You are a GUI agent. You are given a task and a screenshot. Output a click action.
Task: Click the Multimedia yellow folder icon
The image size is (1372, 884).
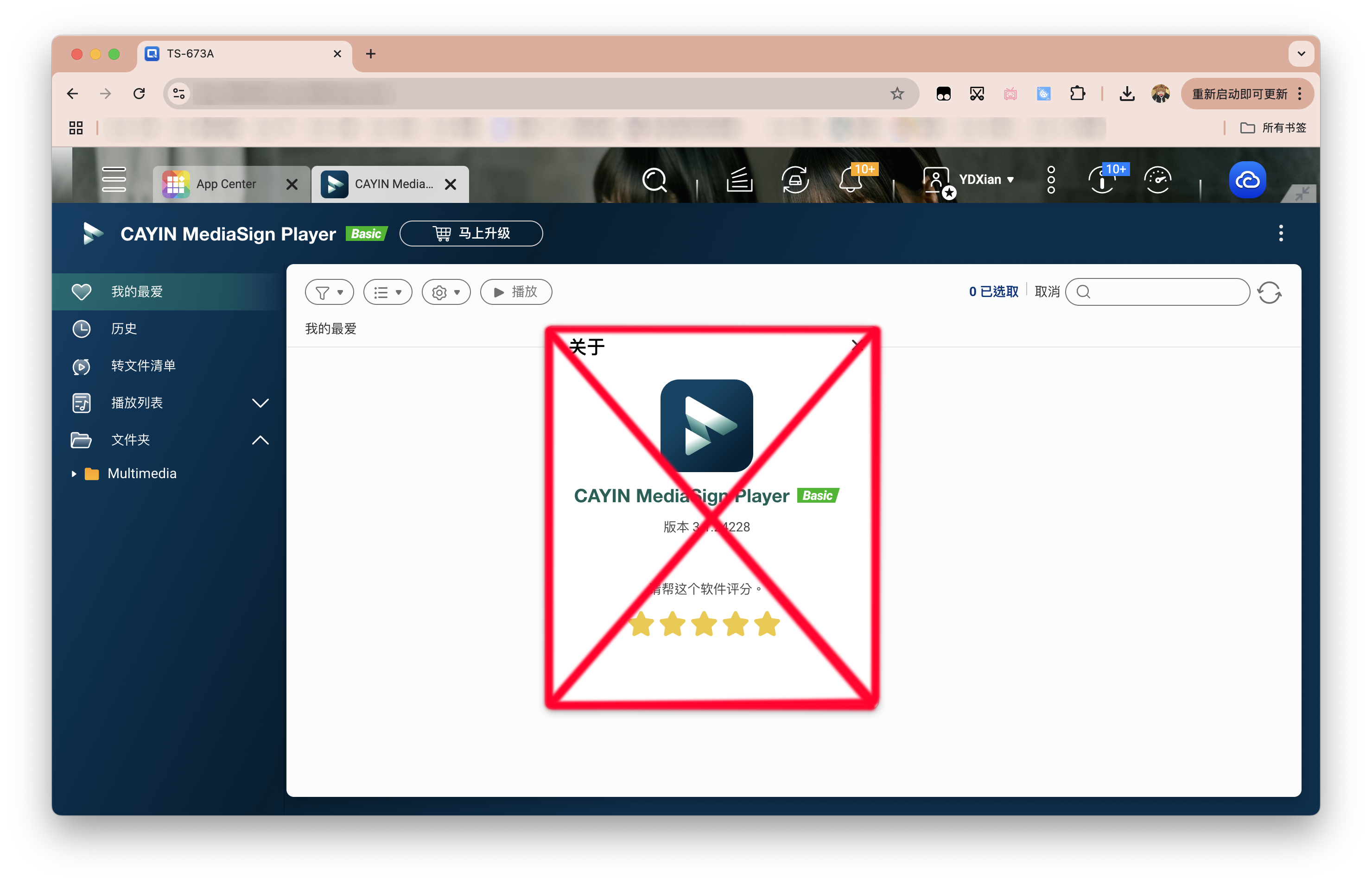(92, 474)
